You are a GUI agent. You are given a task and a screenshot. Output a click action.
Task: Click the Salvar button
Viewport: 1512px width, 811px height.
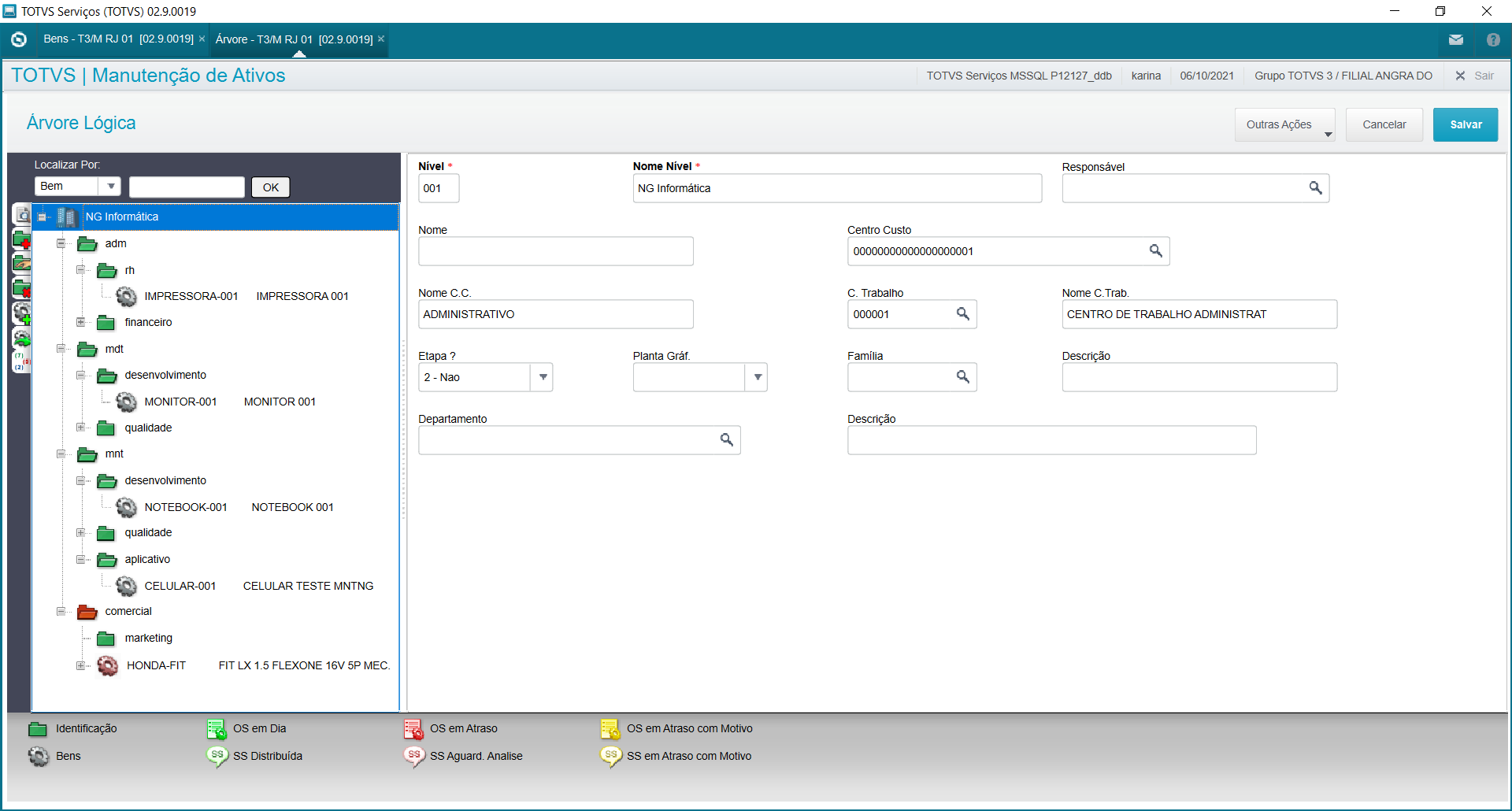1466,124
